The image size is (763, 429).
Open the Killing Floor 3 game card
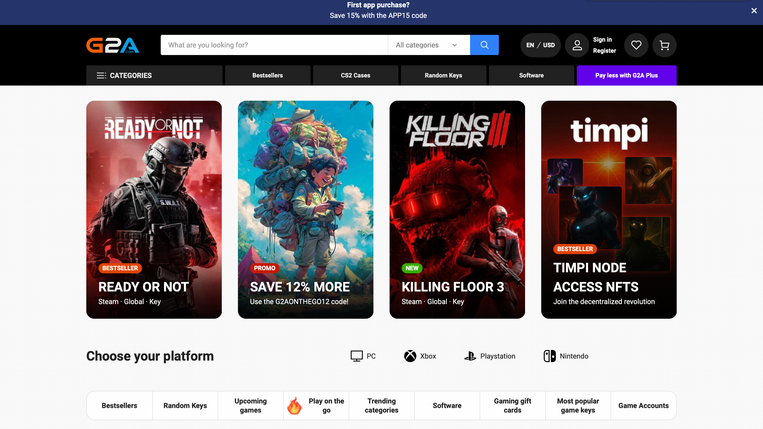click(457, 210)
